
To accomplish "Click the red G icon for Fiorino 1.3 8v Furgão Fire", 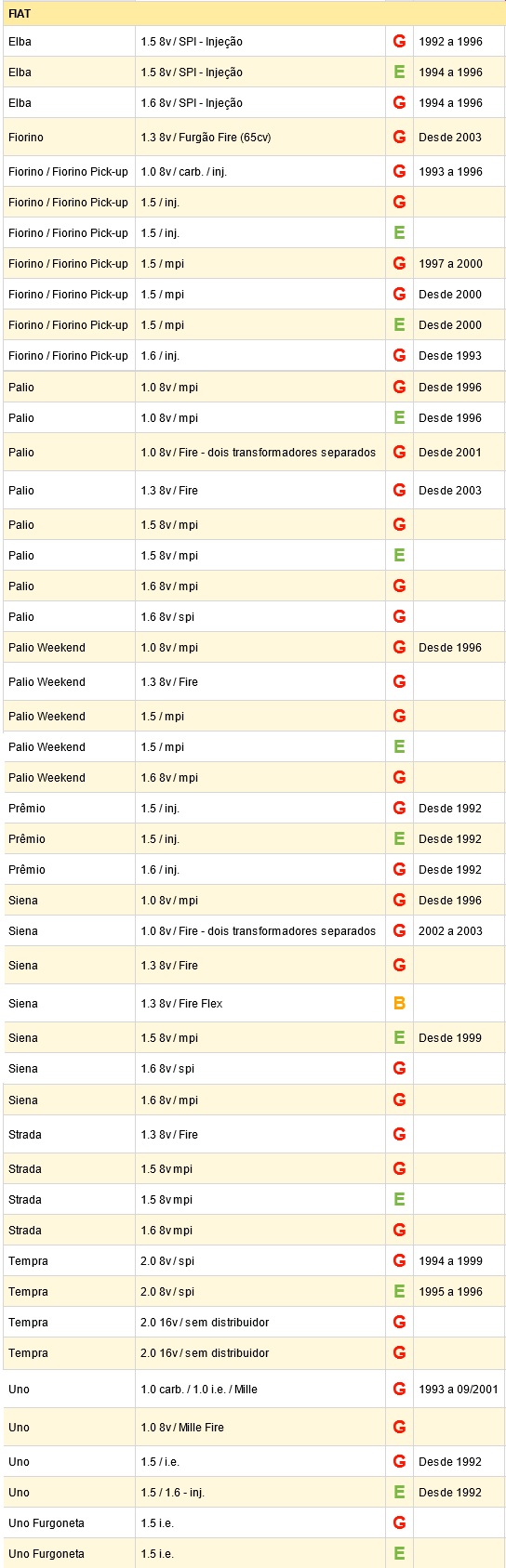I will pos(399,137).
